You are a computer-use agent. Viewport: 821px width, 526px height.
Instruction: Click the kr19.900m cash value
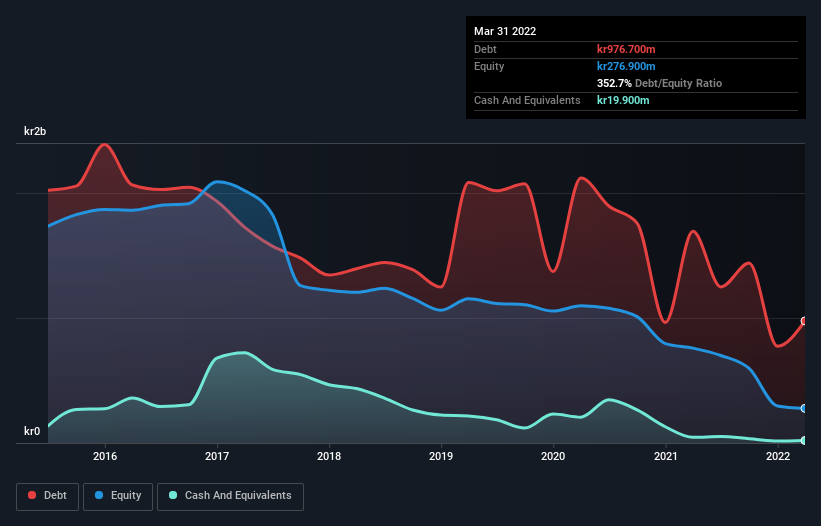click(623, 100)
